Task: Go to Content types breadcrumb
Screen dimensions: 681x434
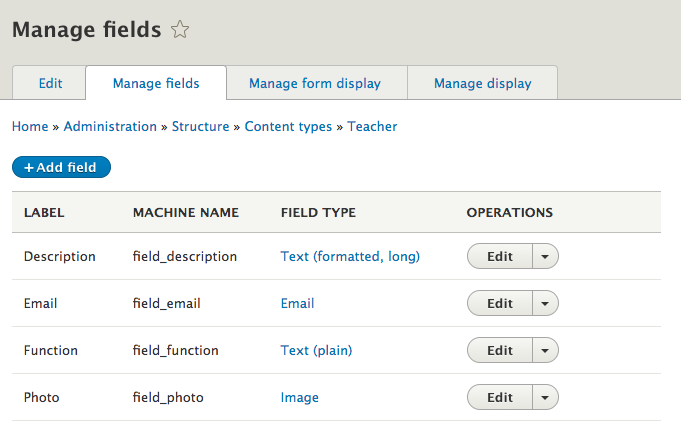Action: 288,127
